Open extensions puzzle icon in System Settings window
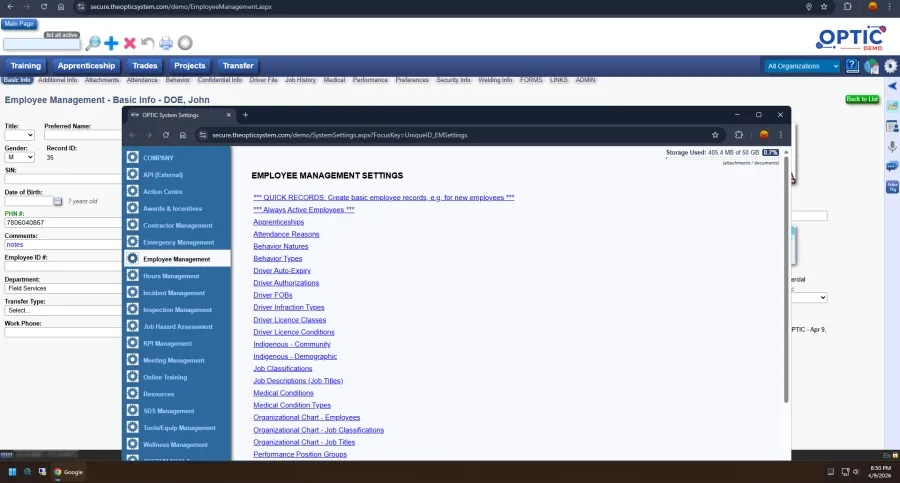 tap(739, 135)
